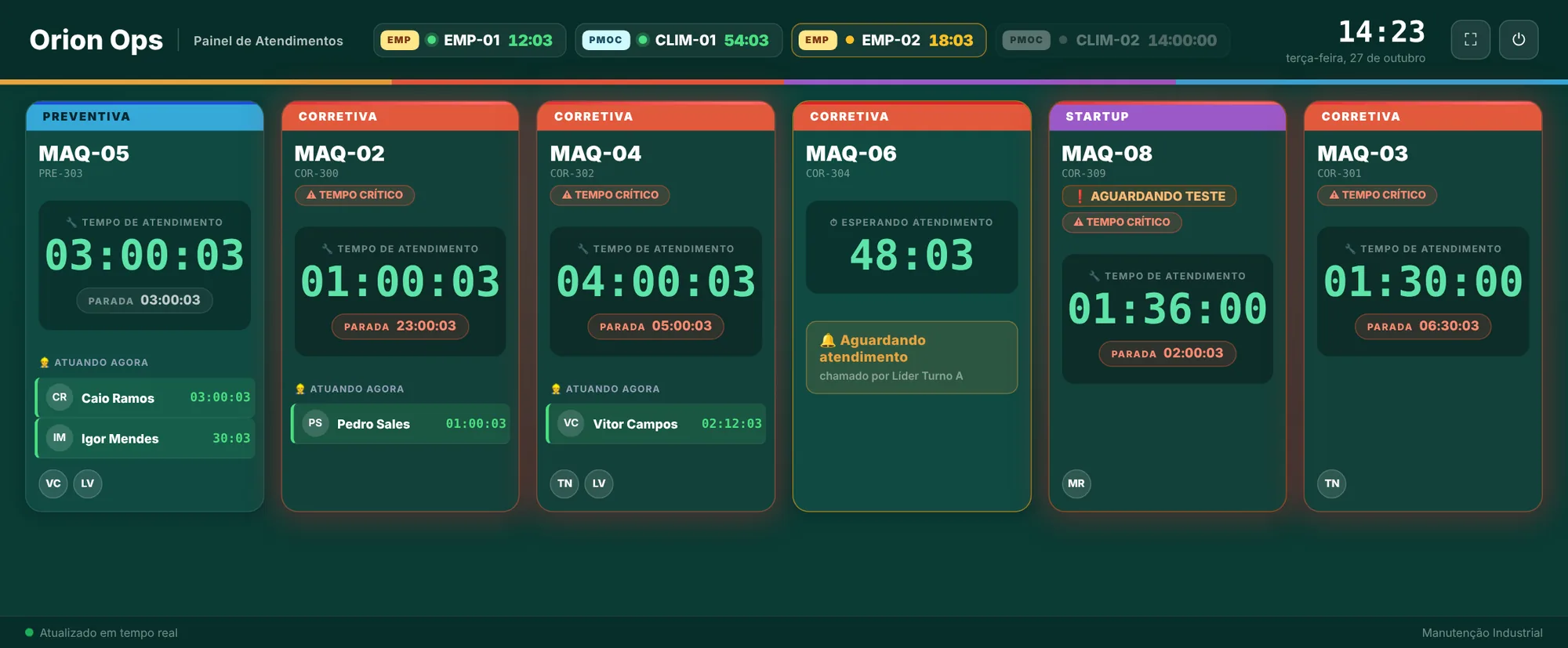Click the worker icon above Vitor Campos
This screenshot has width=1568, height=648.
[556, 389]
